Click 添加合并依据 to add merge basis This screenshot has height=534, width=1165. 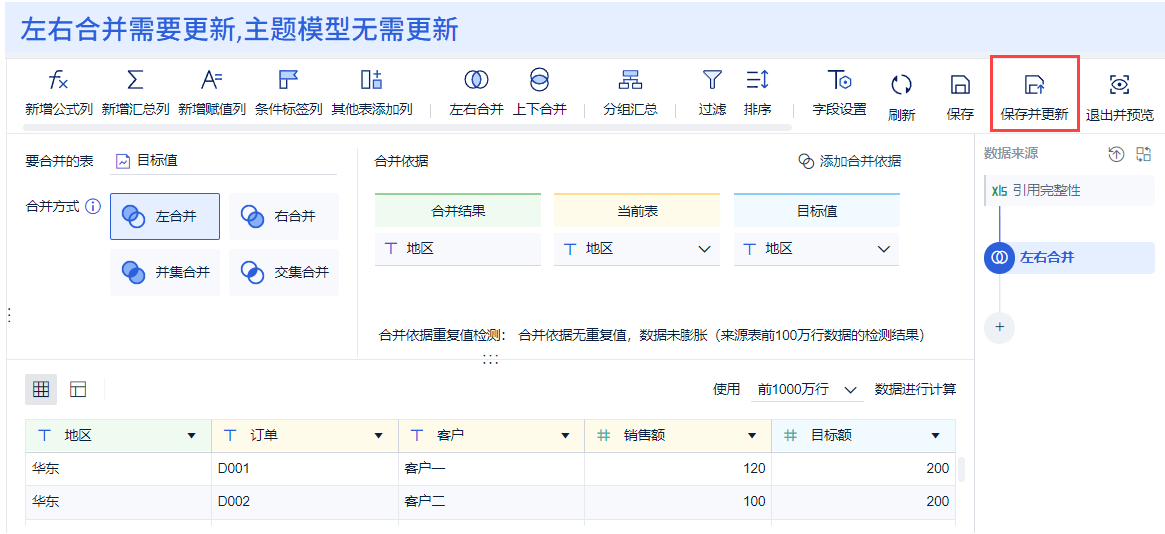(849, 161)
